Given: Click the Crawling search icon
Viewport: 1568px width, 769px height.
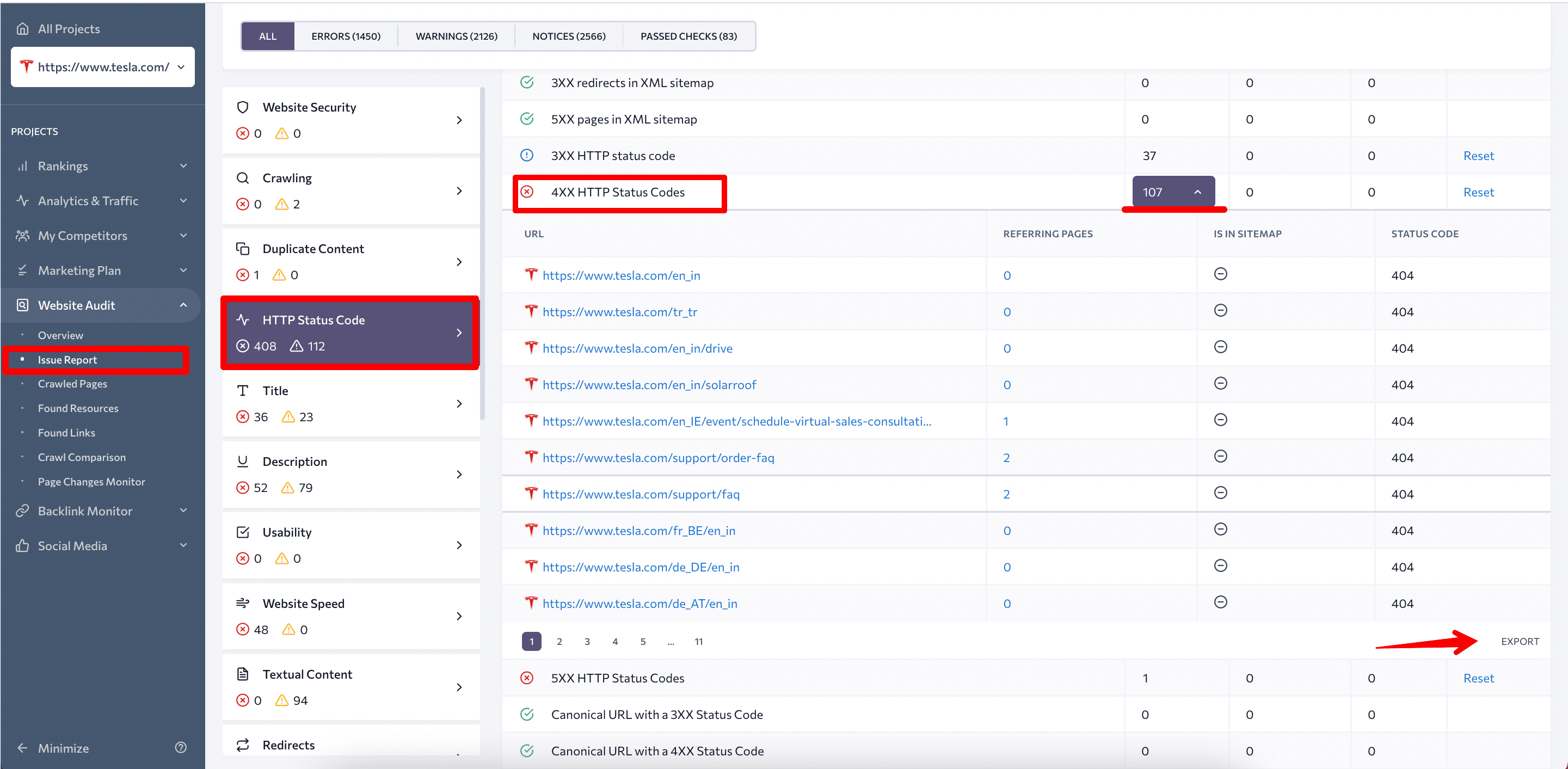Looking at the screenshot, I should pos(242,178).
